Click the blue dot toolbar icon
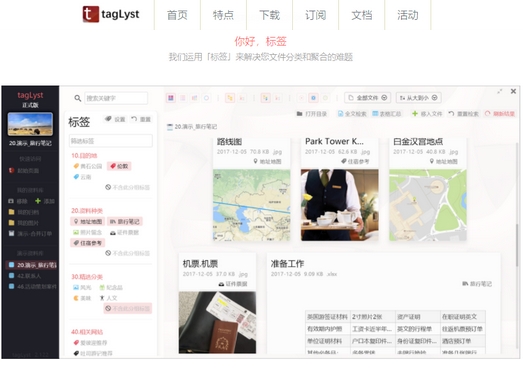Image resolution: width=523 pixels, height=375 pixels. pyautogui.click(x=313, y=98)
